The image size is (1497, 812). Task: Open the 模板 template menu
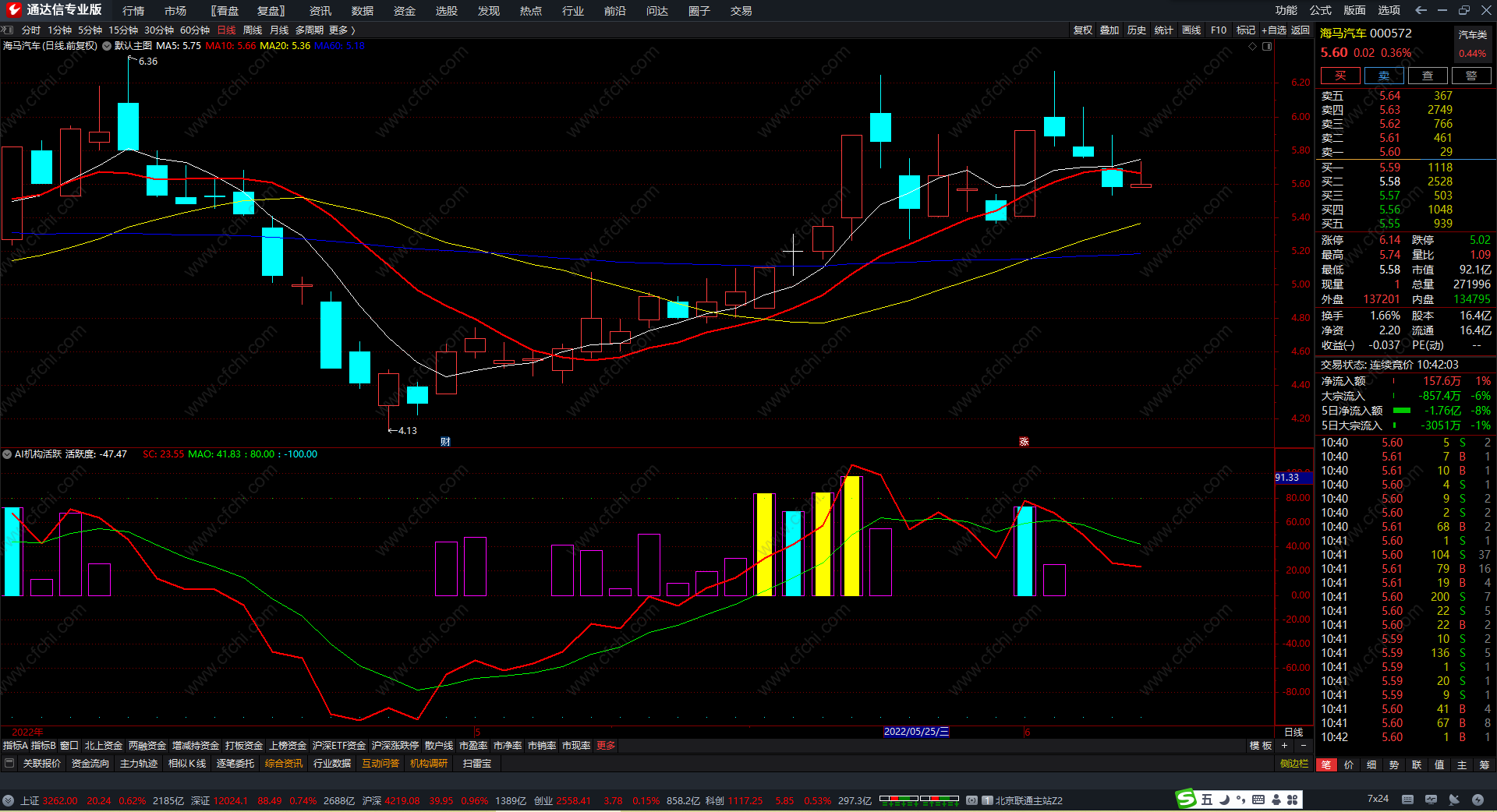[1261, 746]
